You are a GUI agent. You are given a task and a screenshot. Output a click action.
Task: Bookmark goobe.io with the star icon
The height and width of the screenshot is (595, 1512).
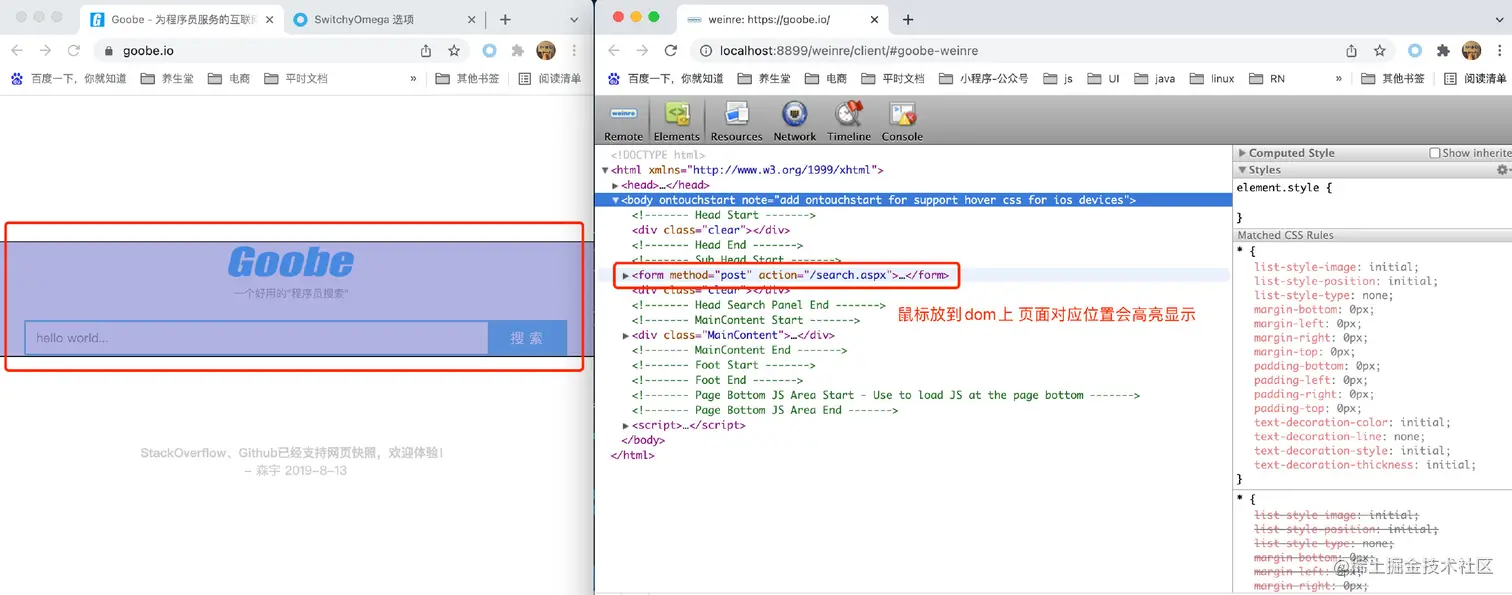(x=454, y=50)
